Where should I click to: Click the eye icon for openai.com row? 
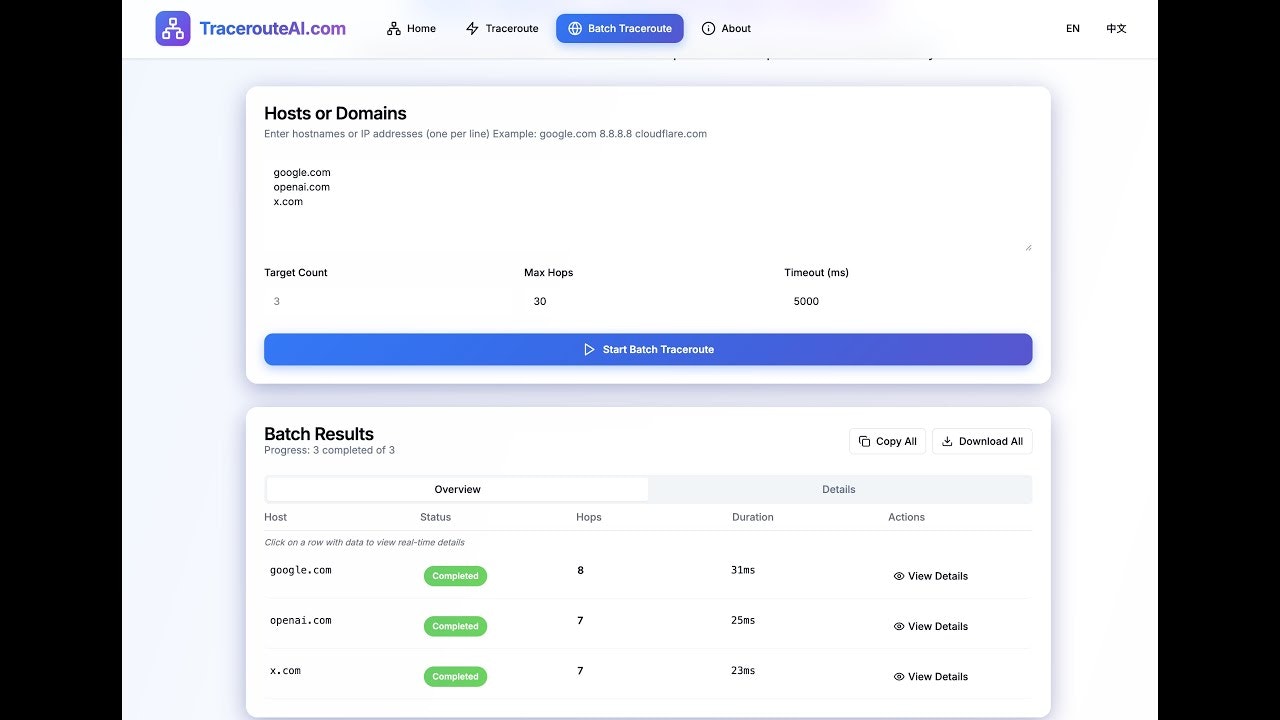(899, 626)
